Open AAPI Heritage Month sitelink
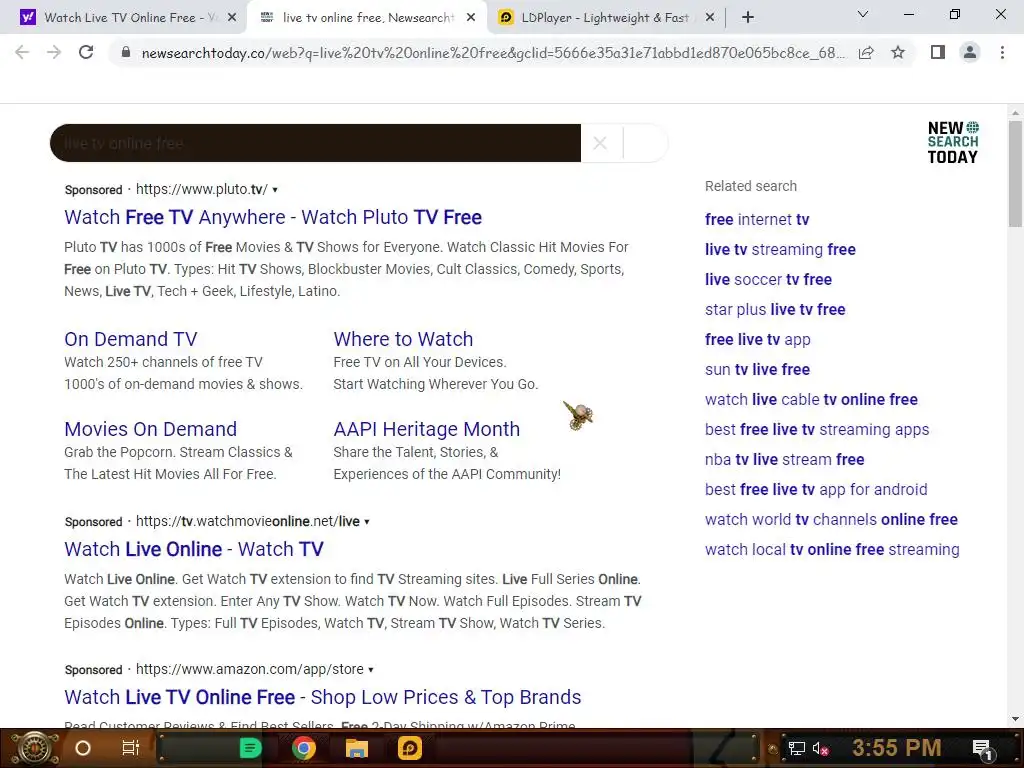Viewport: 1024px width, 768px height. click(x=426, y=429)
